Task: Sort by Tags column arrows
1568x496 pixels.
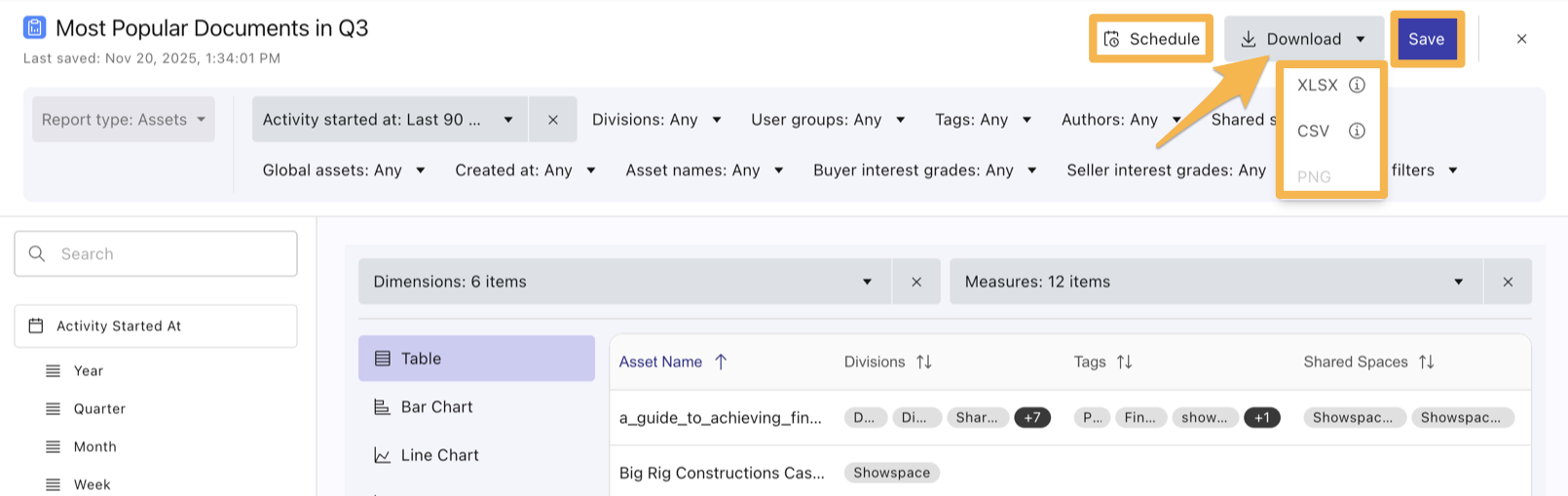Action: pyautogui.click(x=1124, y=362)
